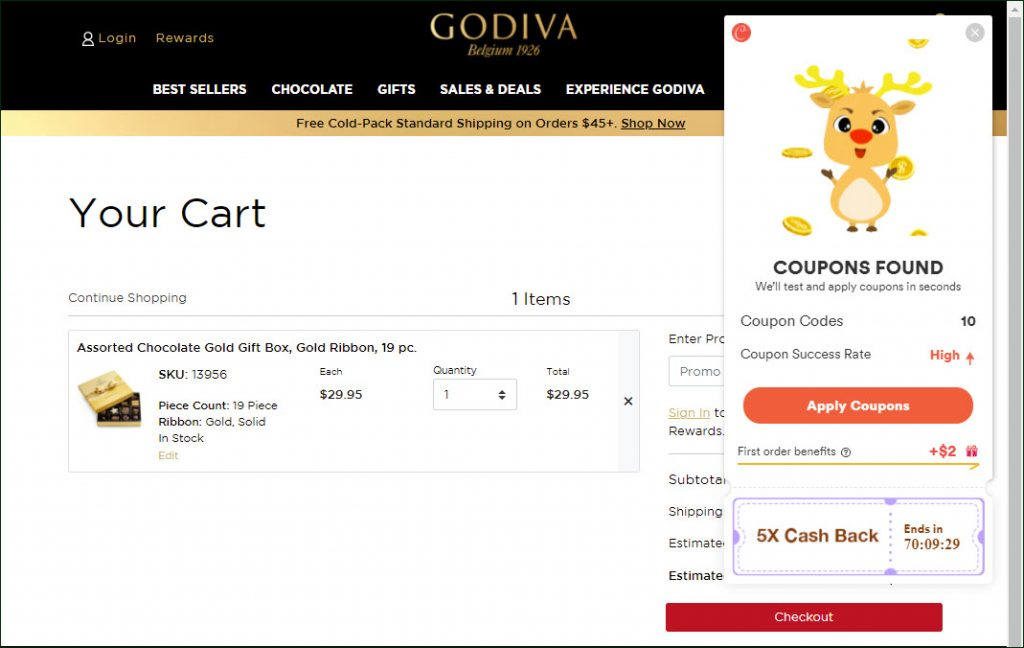Click the Your Cart heading

coord(168,214)
